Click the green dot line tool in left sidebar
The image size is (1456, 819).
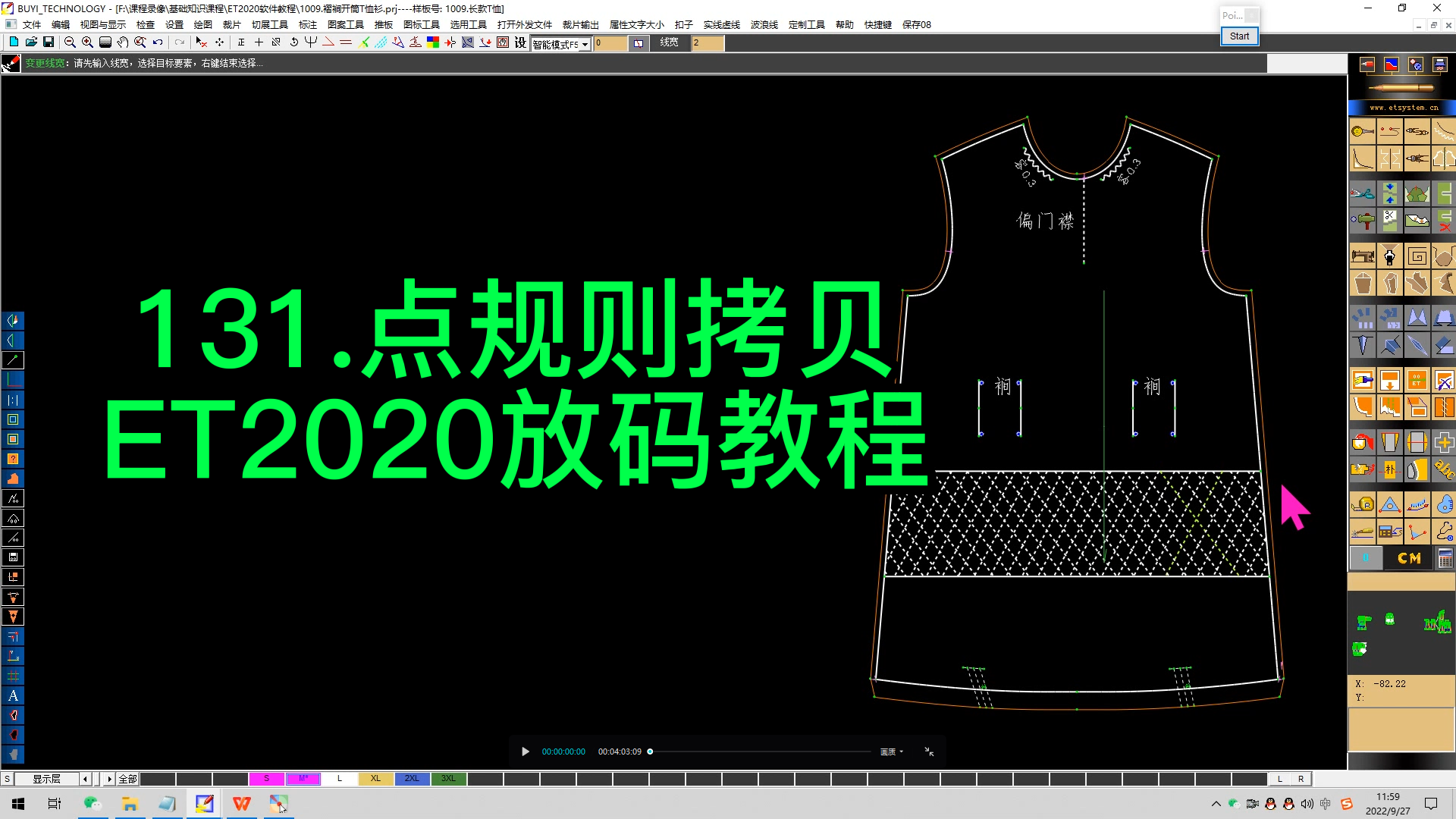click(13, 360)
